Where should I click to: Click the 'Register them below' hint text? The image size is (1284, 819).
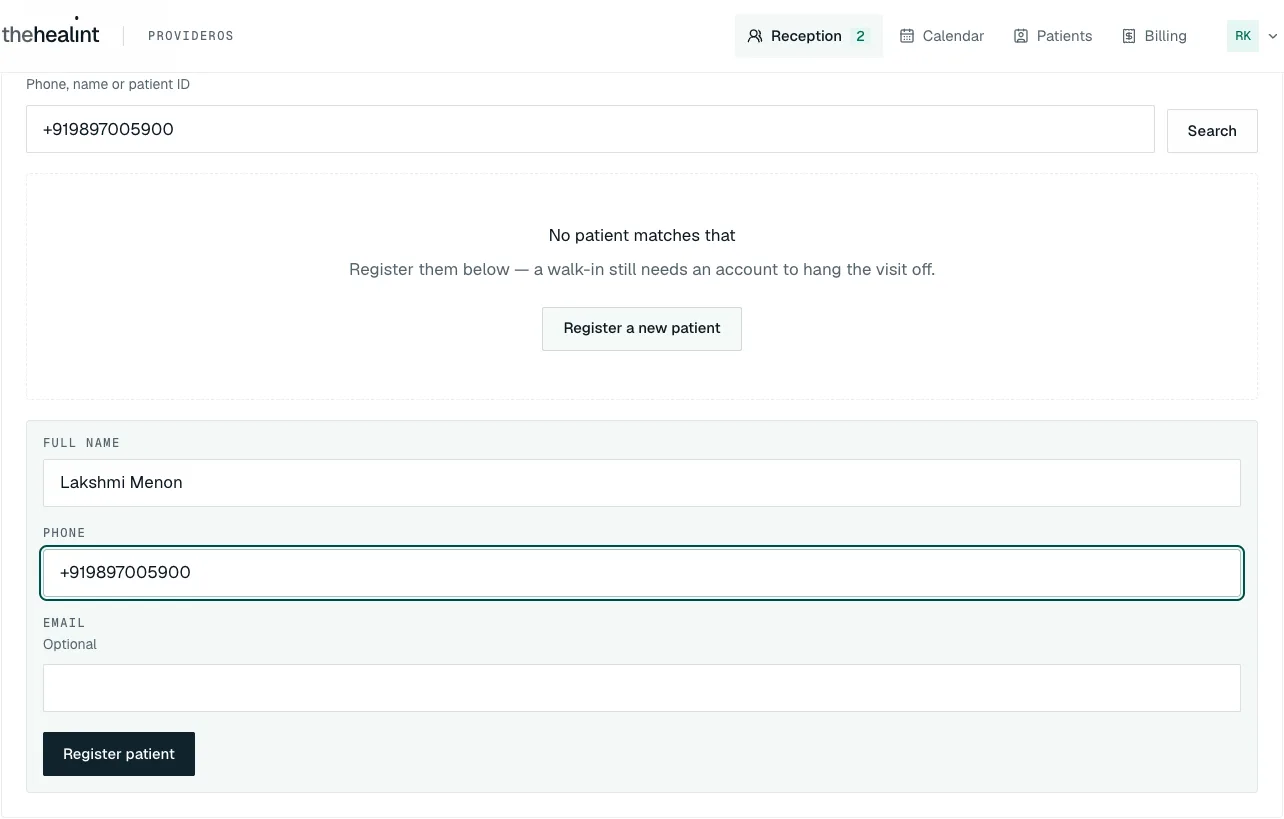(642, 270)
